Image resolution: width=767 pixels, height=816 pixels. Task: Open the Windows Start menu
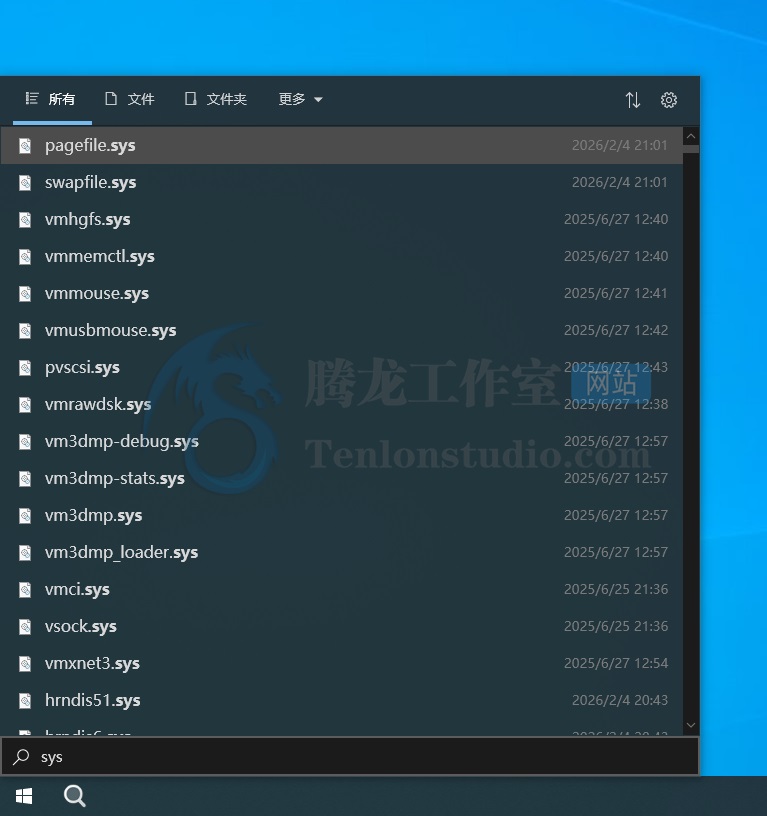(24, 796)
